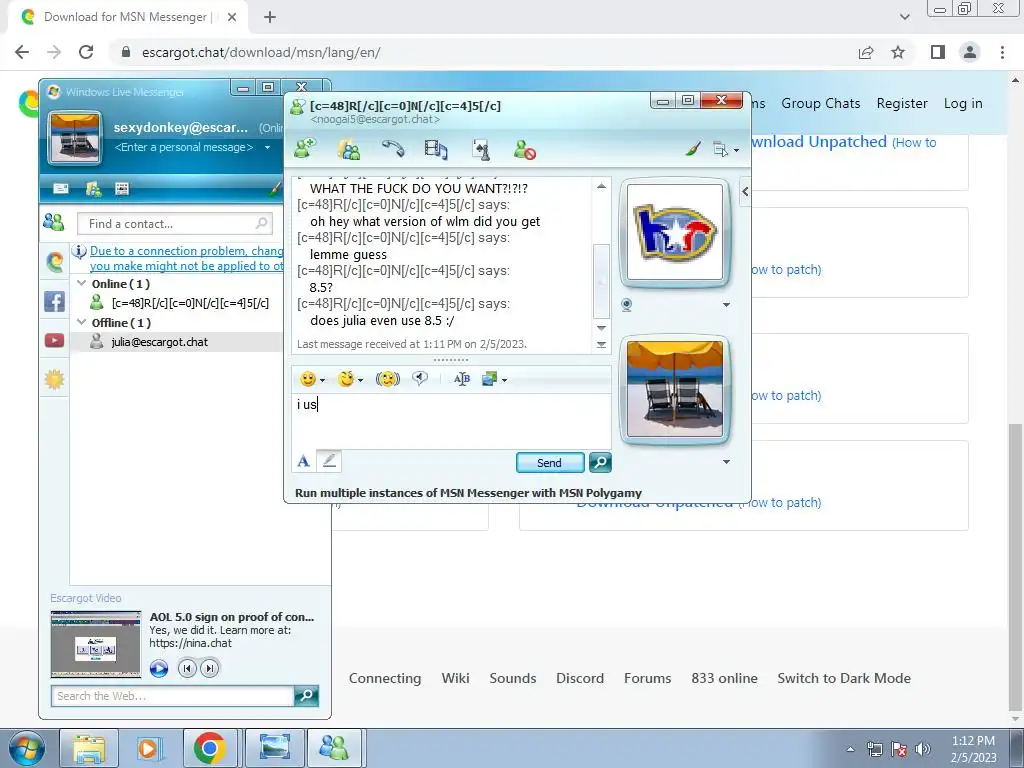Click the voice clip icon
1024x768 pixels.
420,379
